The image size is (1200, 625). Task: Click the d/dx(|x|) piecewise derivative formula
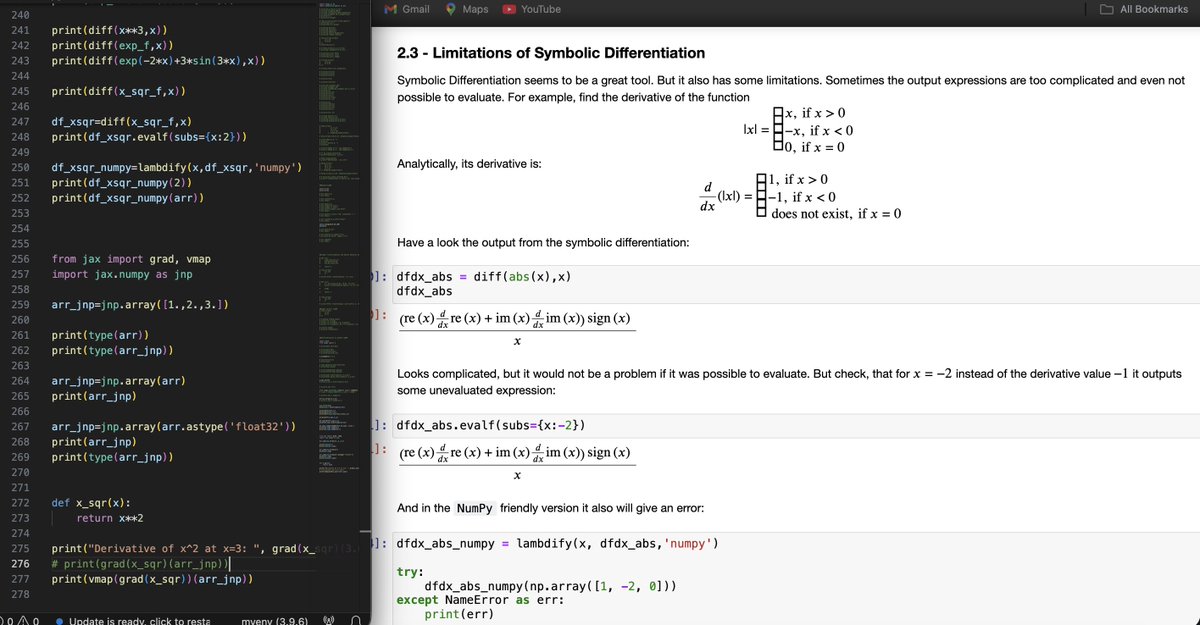pyautogui.click(x=801, y=196)
